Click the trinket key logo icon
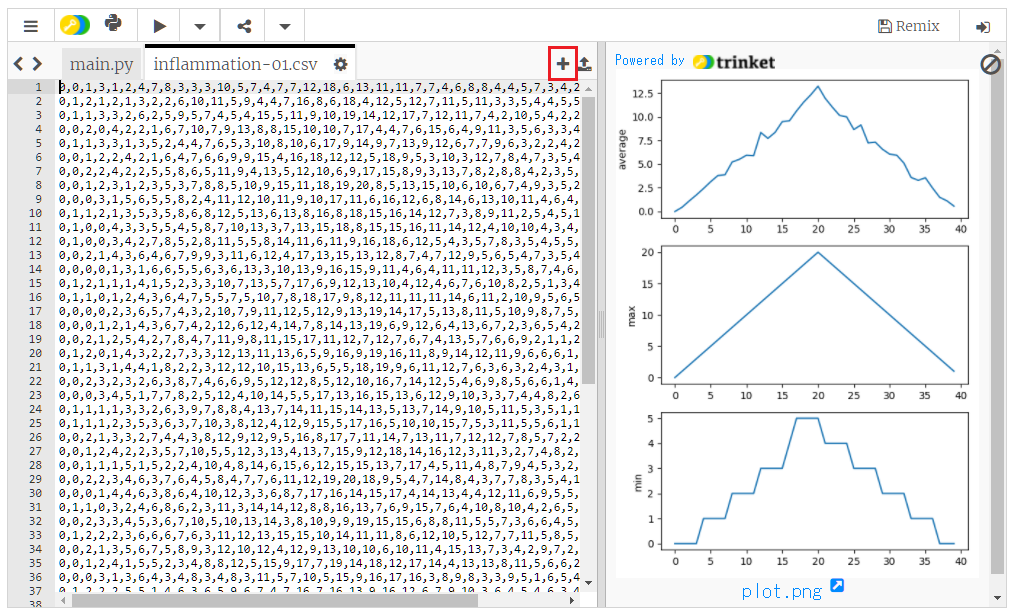This screenshot has height=615, width=1015. click(x=75, y=25)
